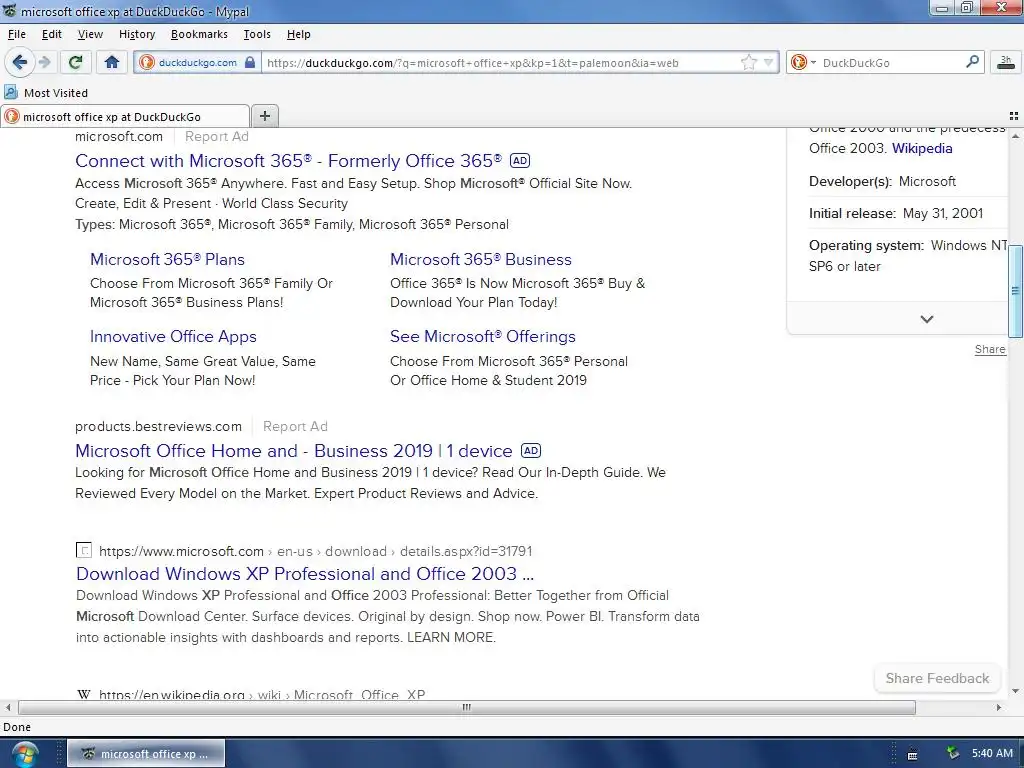Open the on-screen keyboard tray icon
This screenshot has height=768, width=1024.
(x=912, y=755)
